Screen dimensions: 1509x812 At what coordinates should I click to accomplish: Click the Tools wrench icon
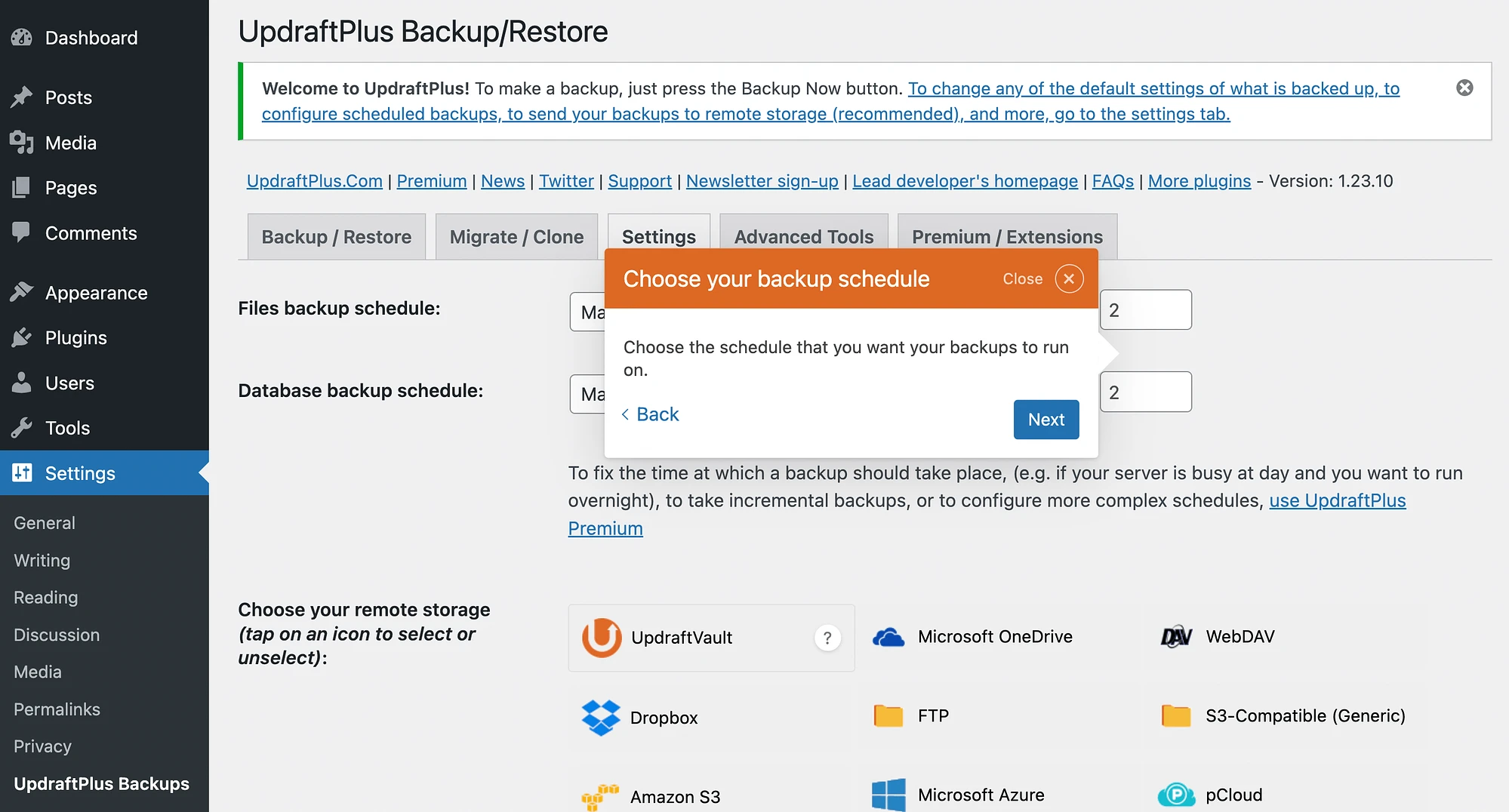[x=22, y=428]
